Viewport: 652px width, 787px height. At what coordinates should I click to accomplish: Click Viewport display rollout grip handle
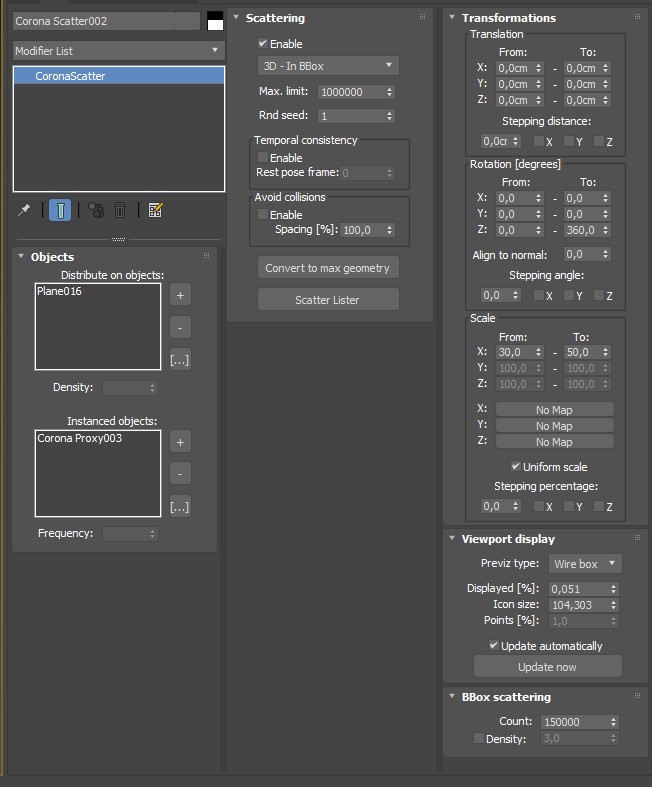(x=637, y=538)
